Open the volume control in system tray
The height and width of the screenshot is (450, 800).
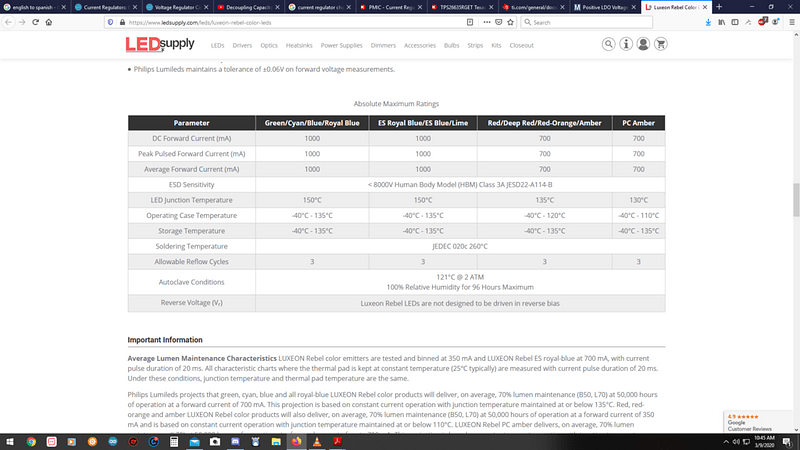(736, 442)
